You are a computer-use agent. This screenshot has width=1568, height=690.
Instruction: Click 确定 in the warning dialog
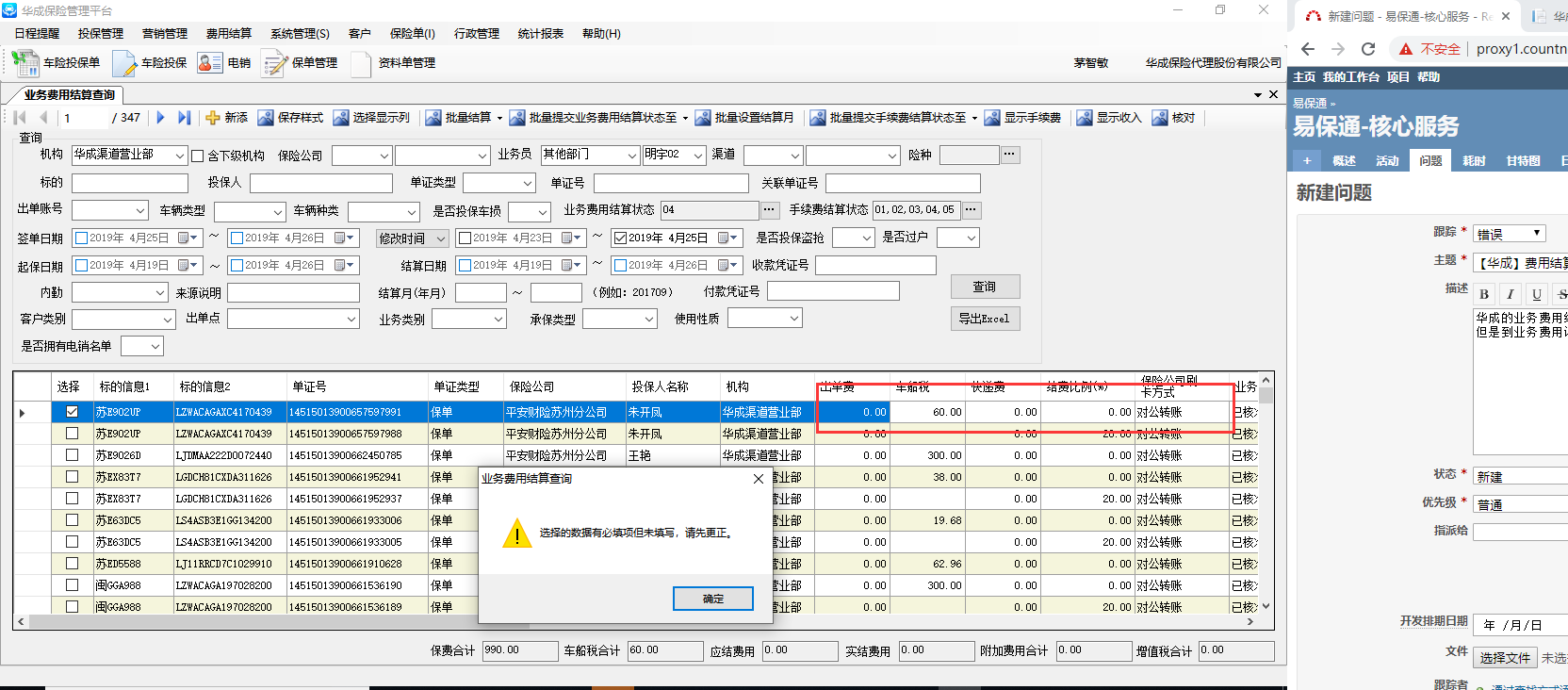(x=712, y=599)
